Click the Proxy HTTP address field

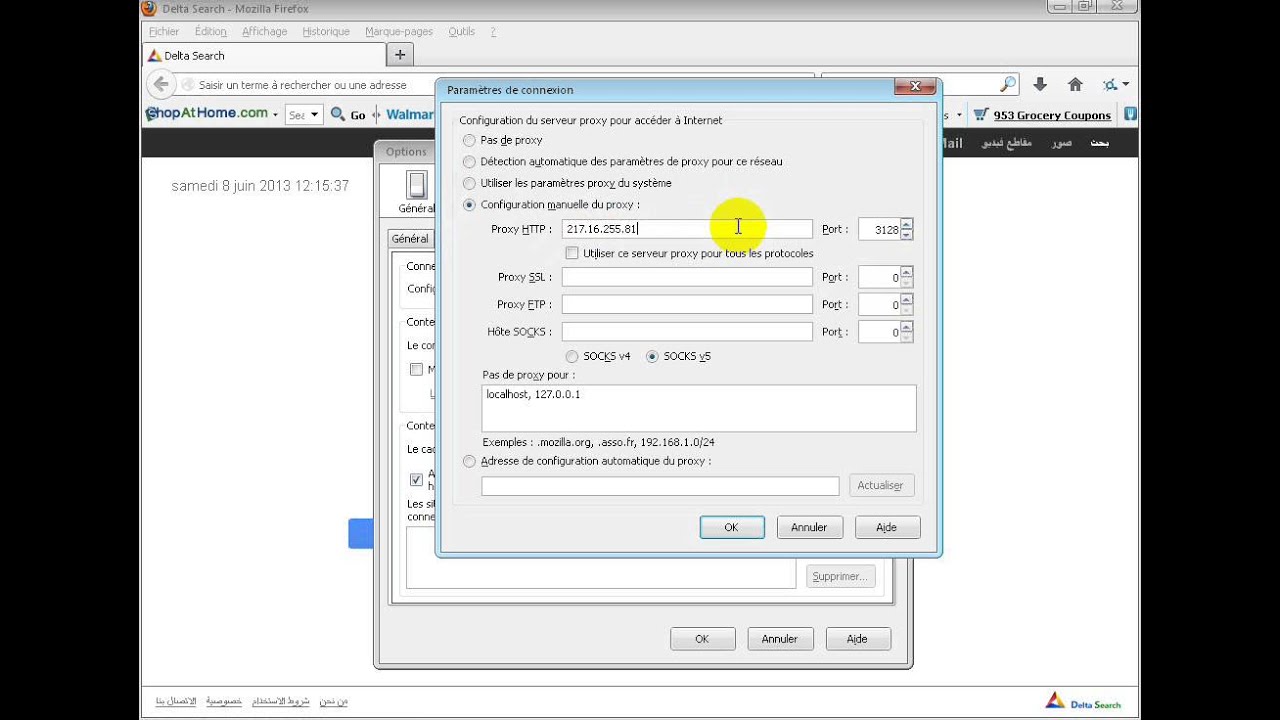coord(687,229)
